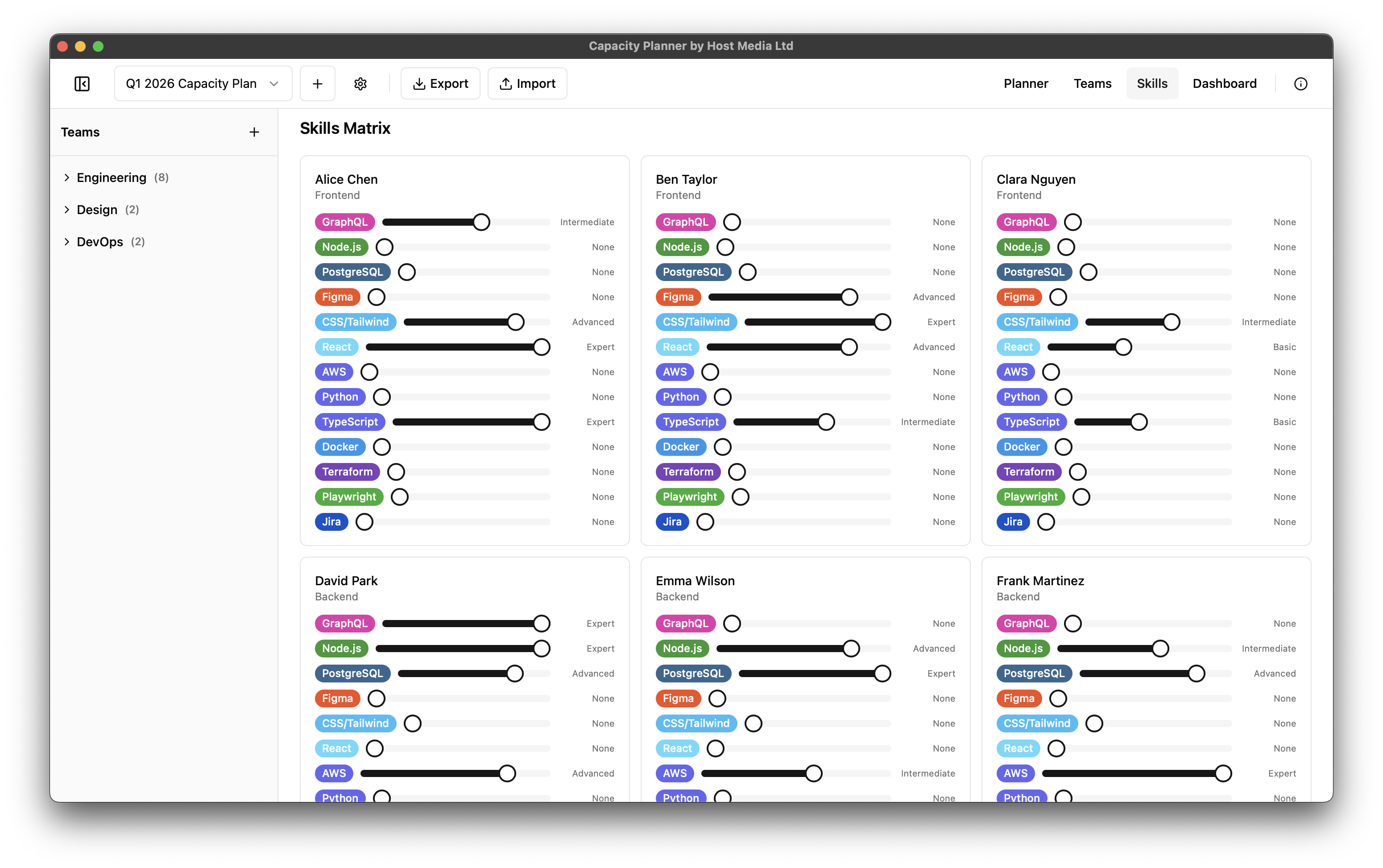The width and height of the screenshot is (1383, 868).
Task: Click the Skills Matrix heading
Action: (345, 128)
